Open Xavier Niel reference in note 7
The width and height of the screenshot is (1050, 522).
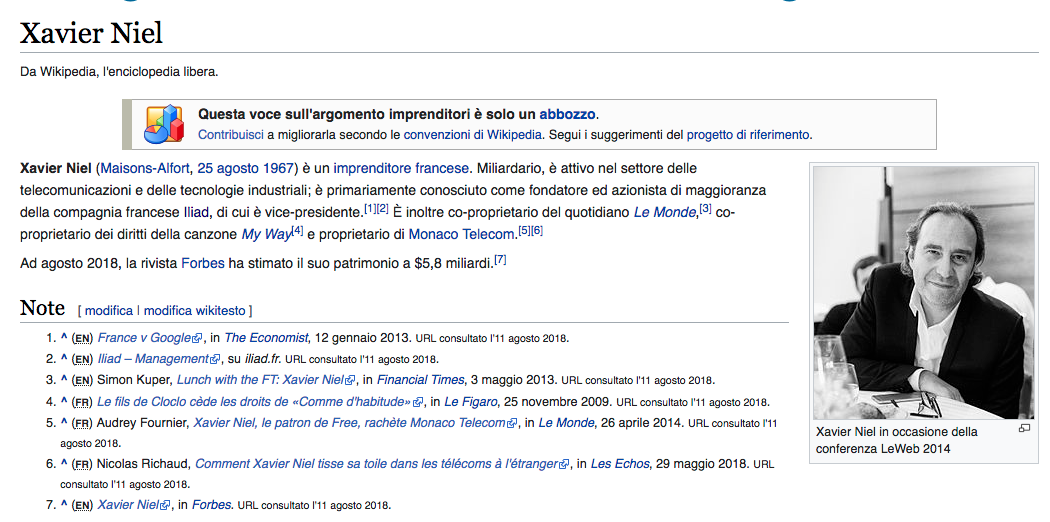tap(129, 505)
